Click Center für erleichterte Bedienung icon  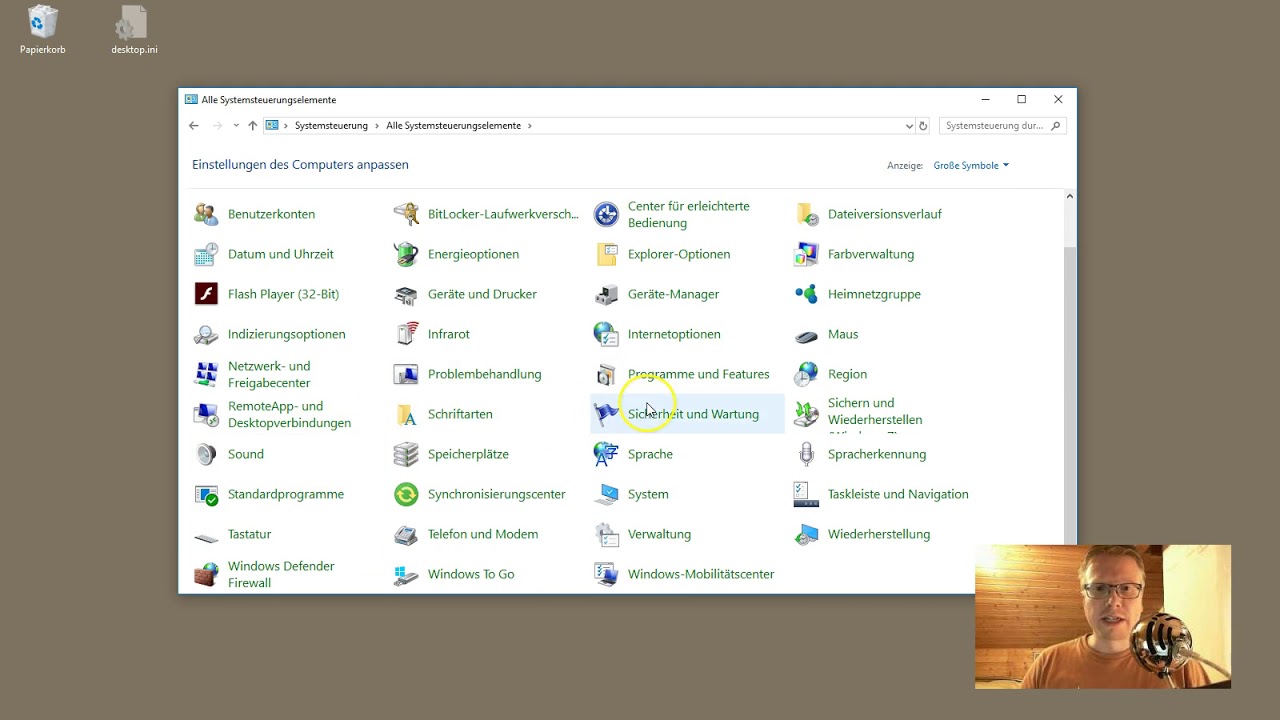point(606,214)
